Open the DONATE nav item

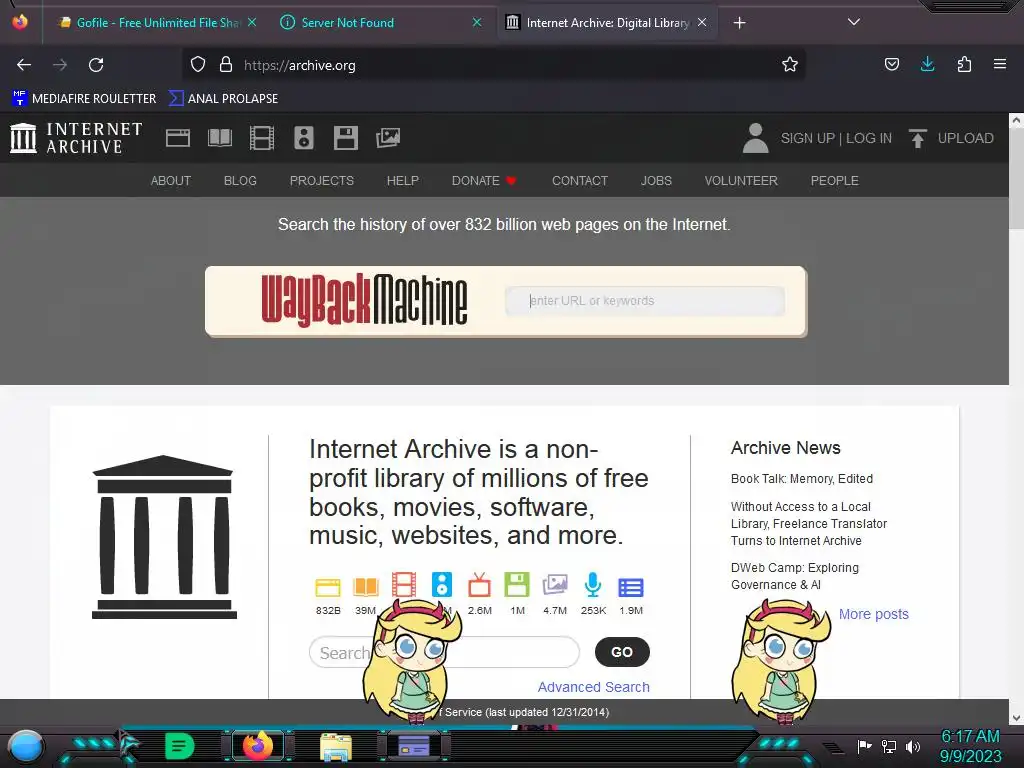coord(484,180)
